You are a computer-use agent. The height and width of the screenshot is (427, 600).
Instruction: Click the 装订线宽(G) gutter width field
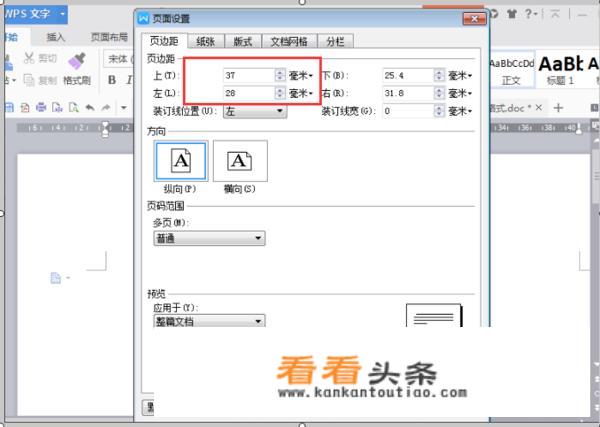point(408,111)
